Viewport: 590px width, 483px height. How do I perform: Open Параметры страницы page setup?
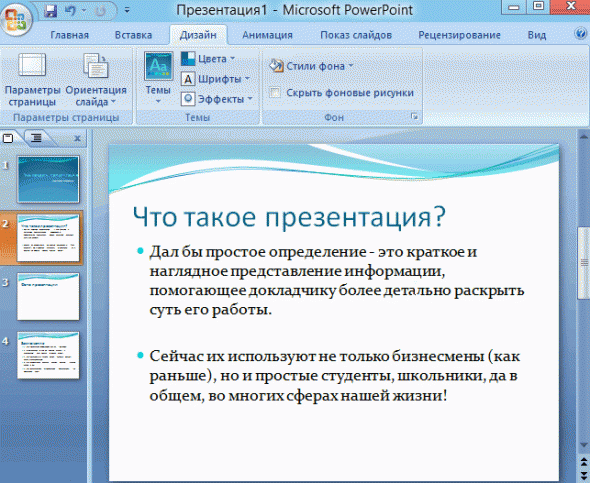click(32, 80)
